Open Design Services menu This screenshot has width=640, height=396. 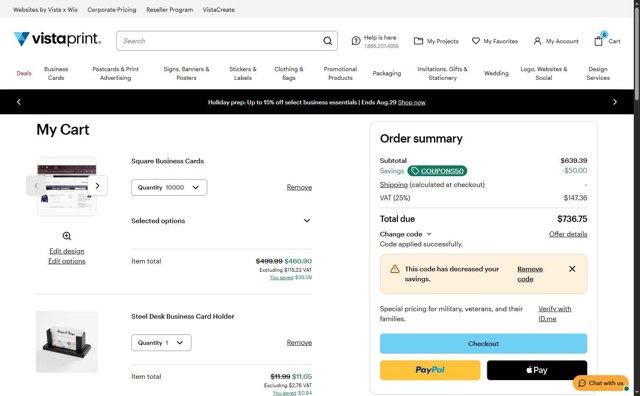598,73
